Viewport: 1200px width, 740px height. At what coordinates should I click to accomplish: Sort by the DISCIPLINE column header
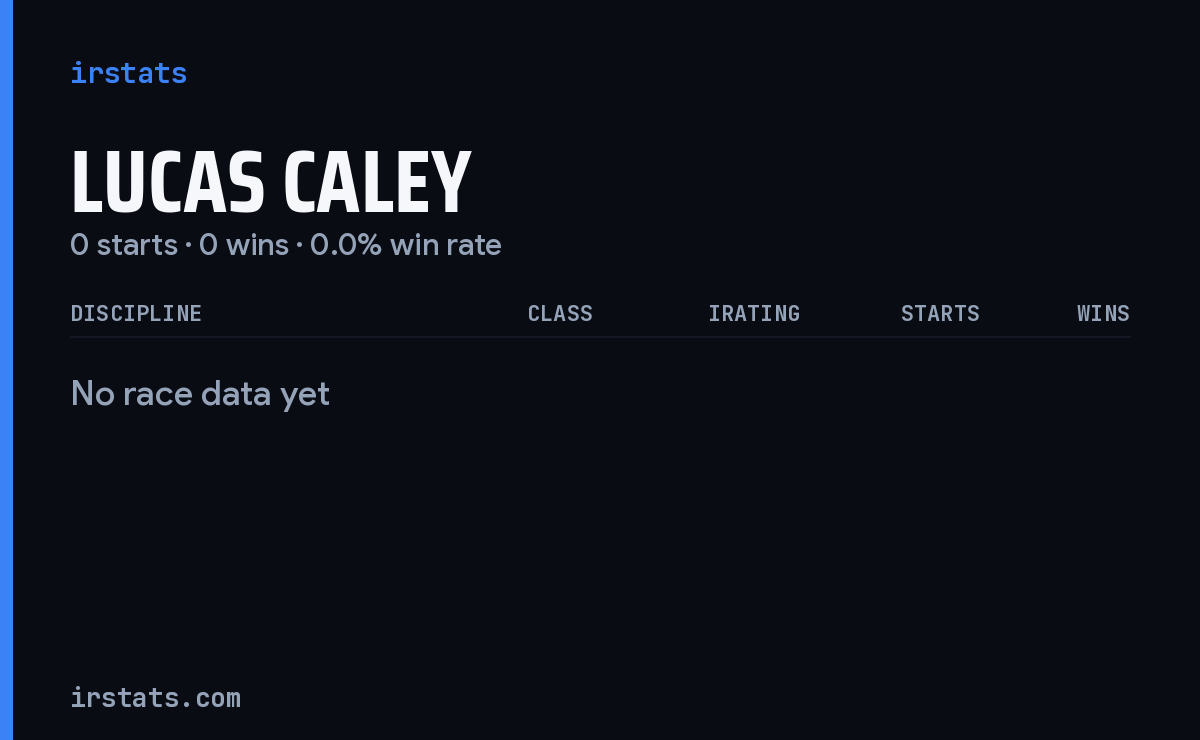tap(136, 313)
